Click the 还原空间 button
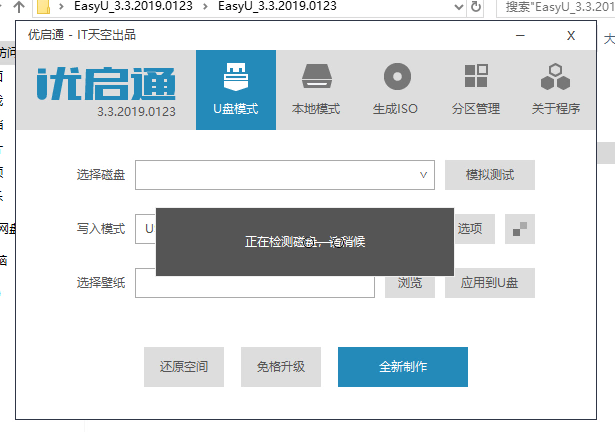 184,367
